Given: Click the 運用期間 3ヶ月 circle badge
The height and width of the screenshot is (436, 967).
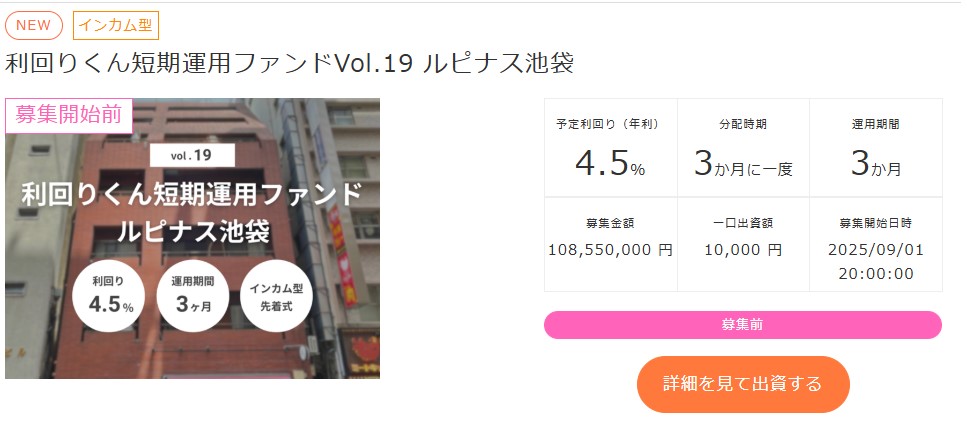Looking at the screenshot, I should [192, 296].
